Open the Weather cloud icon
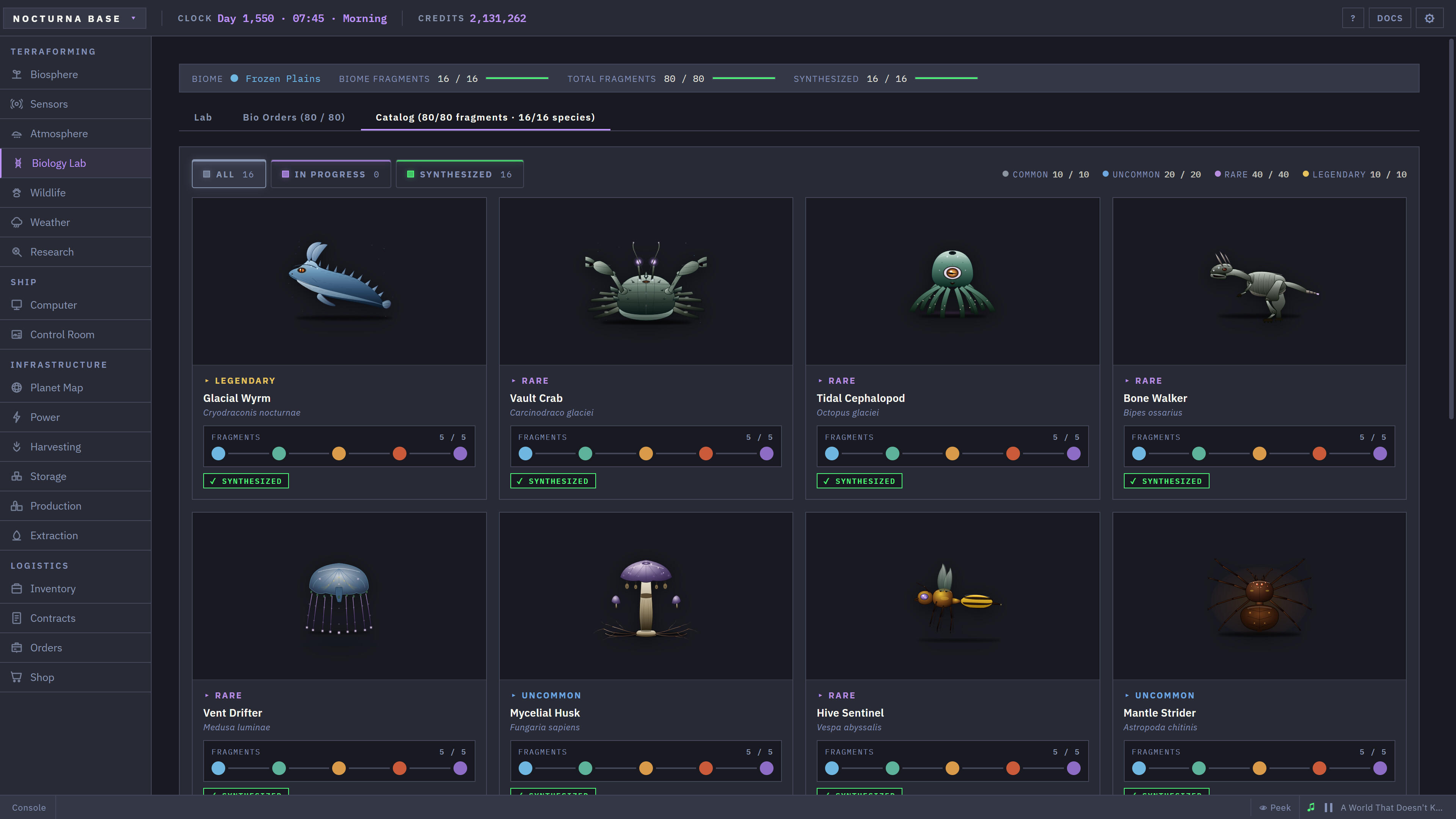 point(17,223)
